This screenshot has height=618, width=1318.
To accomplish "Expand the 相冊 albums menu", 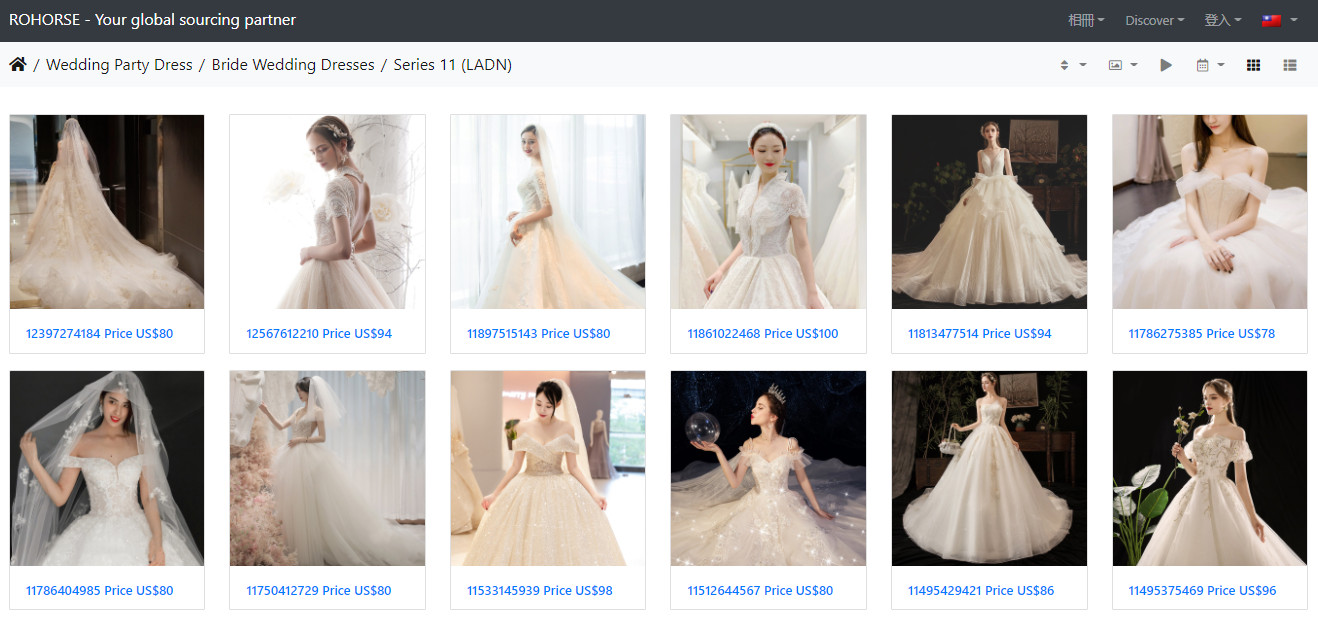I will coord(1086,20).
